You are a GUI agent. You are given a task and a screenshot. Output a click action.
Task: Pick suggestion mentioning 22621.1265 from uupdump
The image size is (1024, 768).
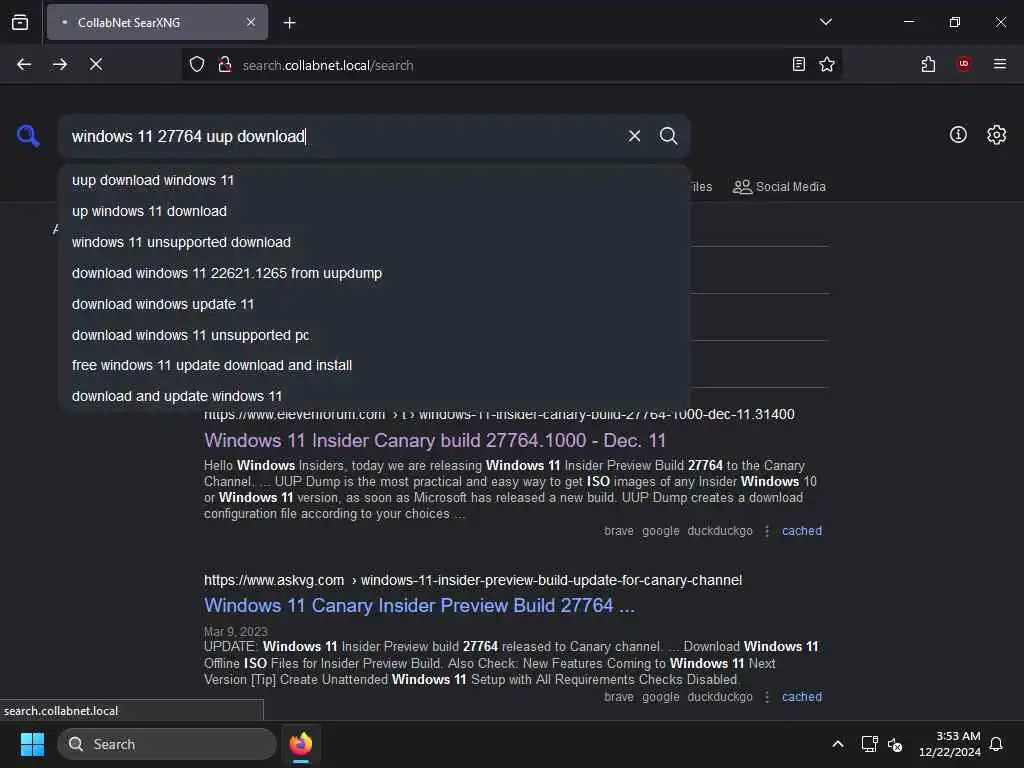(374, 273)
